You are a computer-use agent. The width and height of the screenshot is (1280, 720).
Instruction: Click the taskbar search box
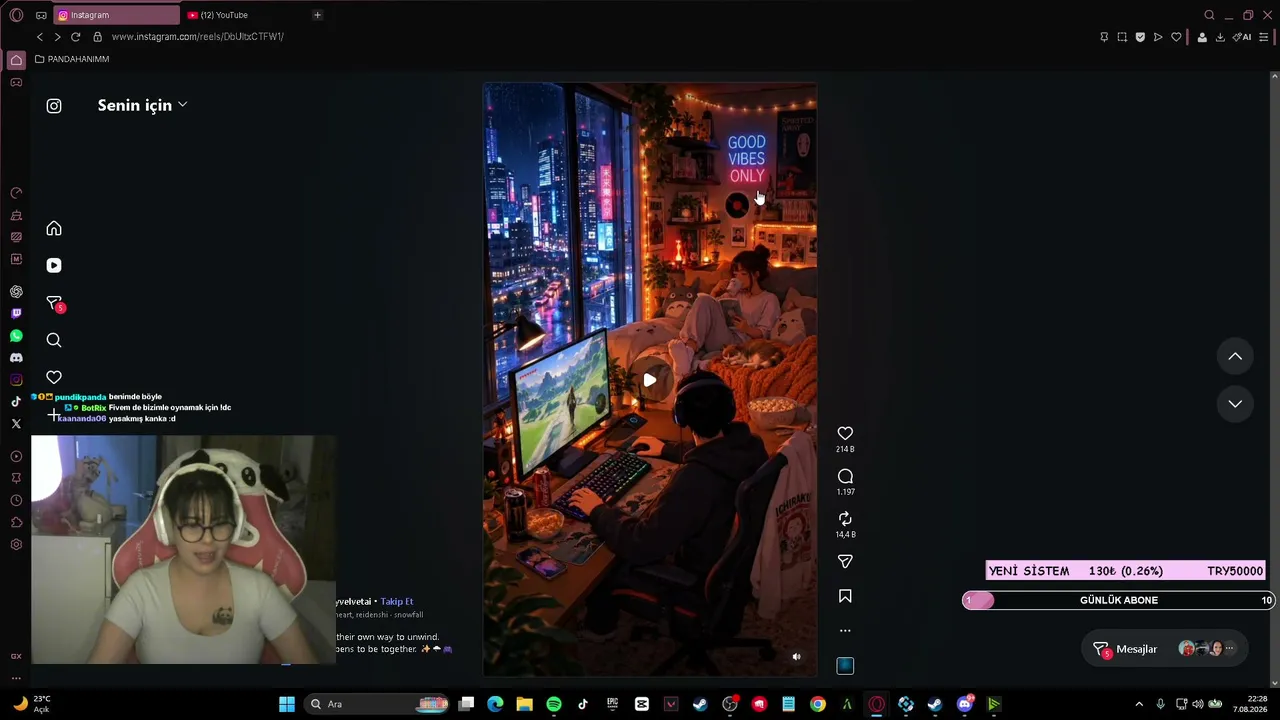click(x=378, y=704)
